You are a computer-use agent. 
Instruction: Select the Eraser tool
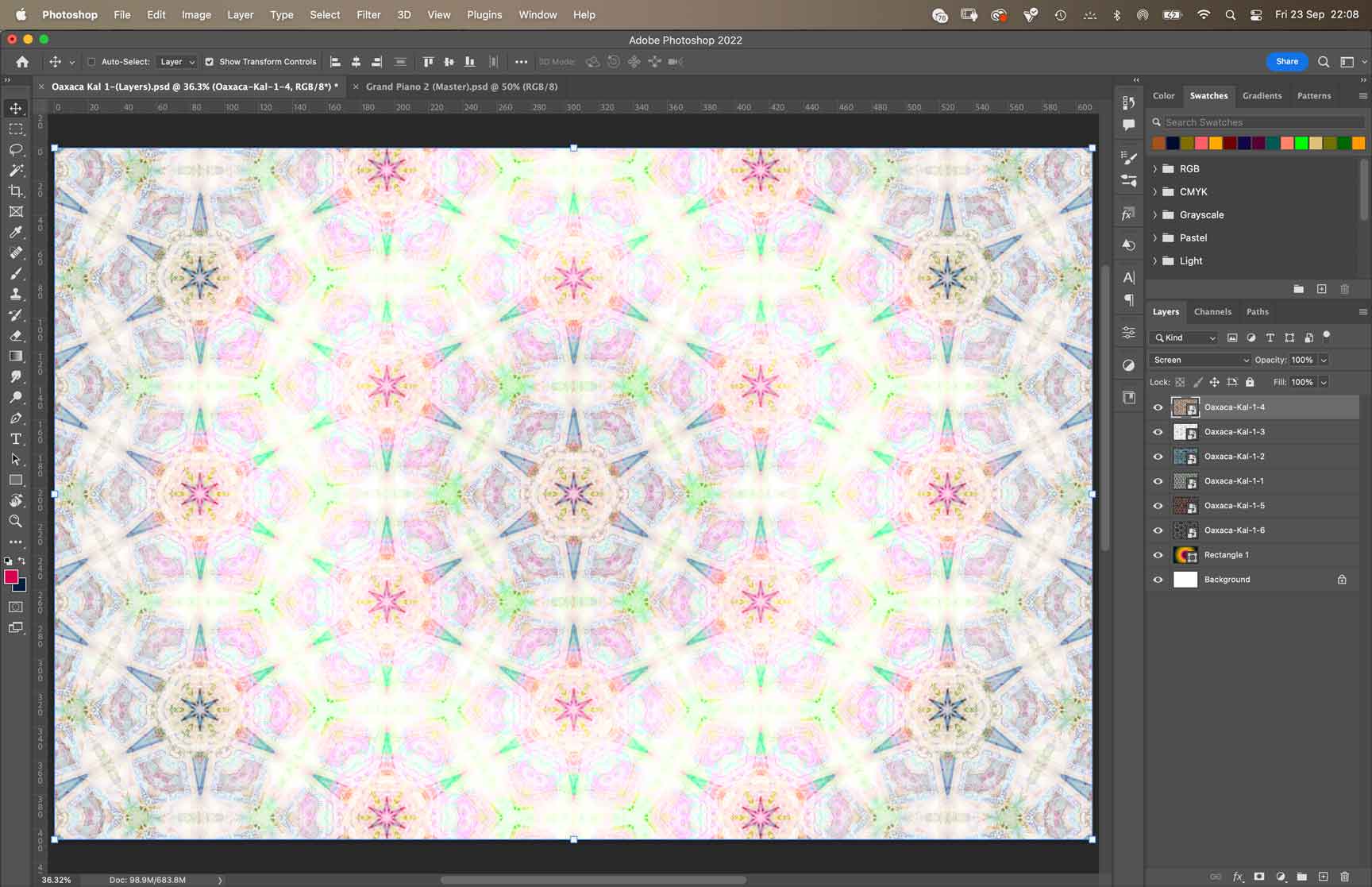(x=16, y=335)
